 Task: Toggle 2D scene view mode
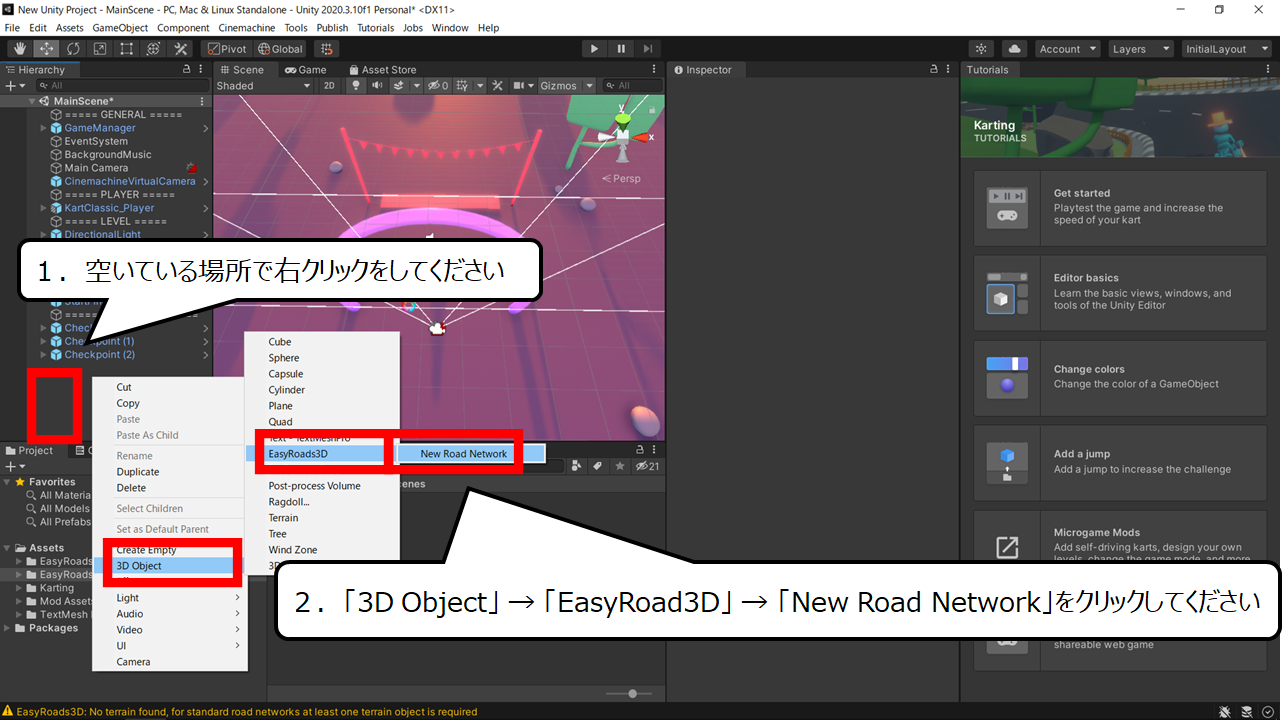click(329, 86)
